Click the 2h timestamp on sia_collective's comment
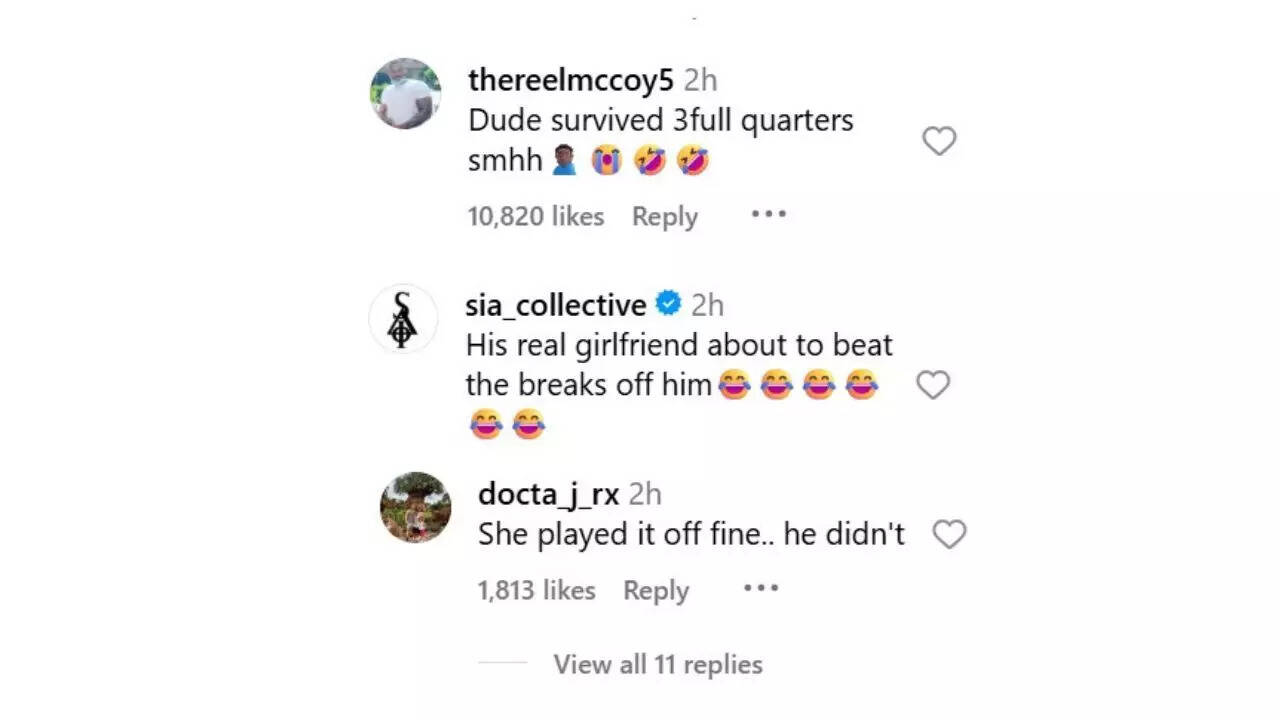The image size is (1280, 720). click(709, 304)
